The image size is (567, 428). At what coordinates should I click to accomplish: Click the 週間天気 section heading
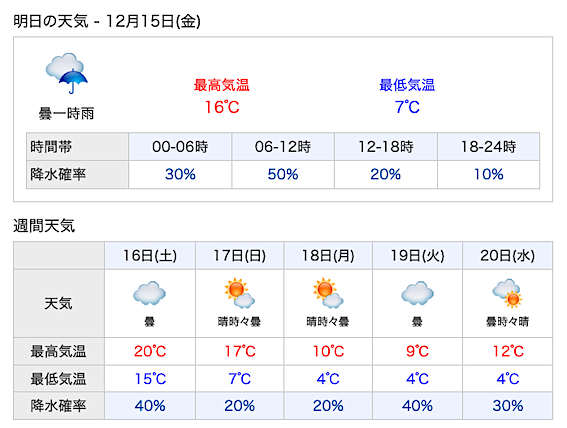tap(44, 226)
